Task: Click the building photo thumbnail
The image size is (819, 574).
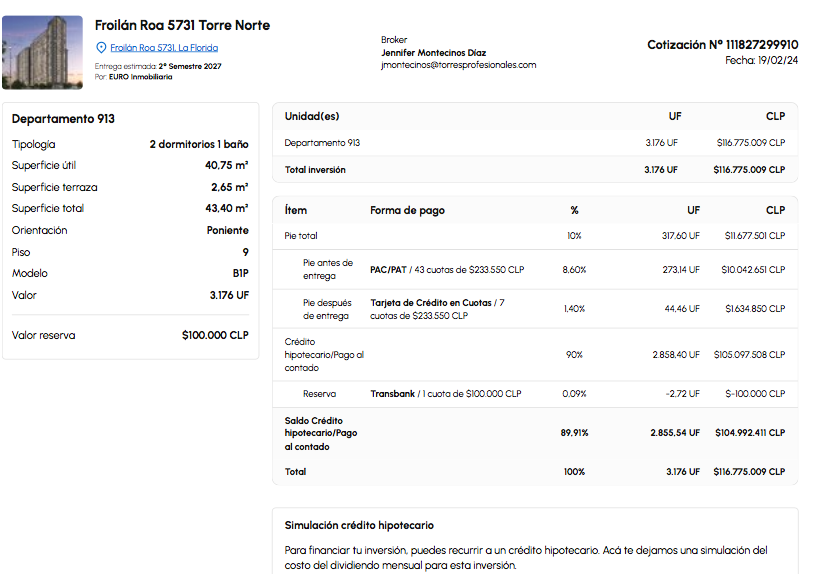Action: (x=43, y=52)
